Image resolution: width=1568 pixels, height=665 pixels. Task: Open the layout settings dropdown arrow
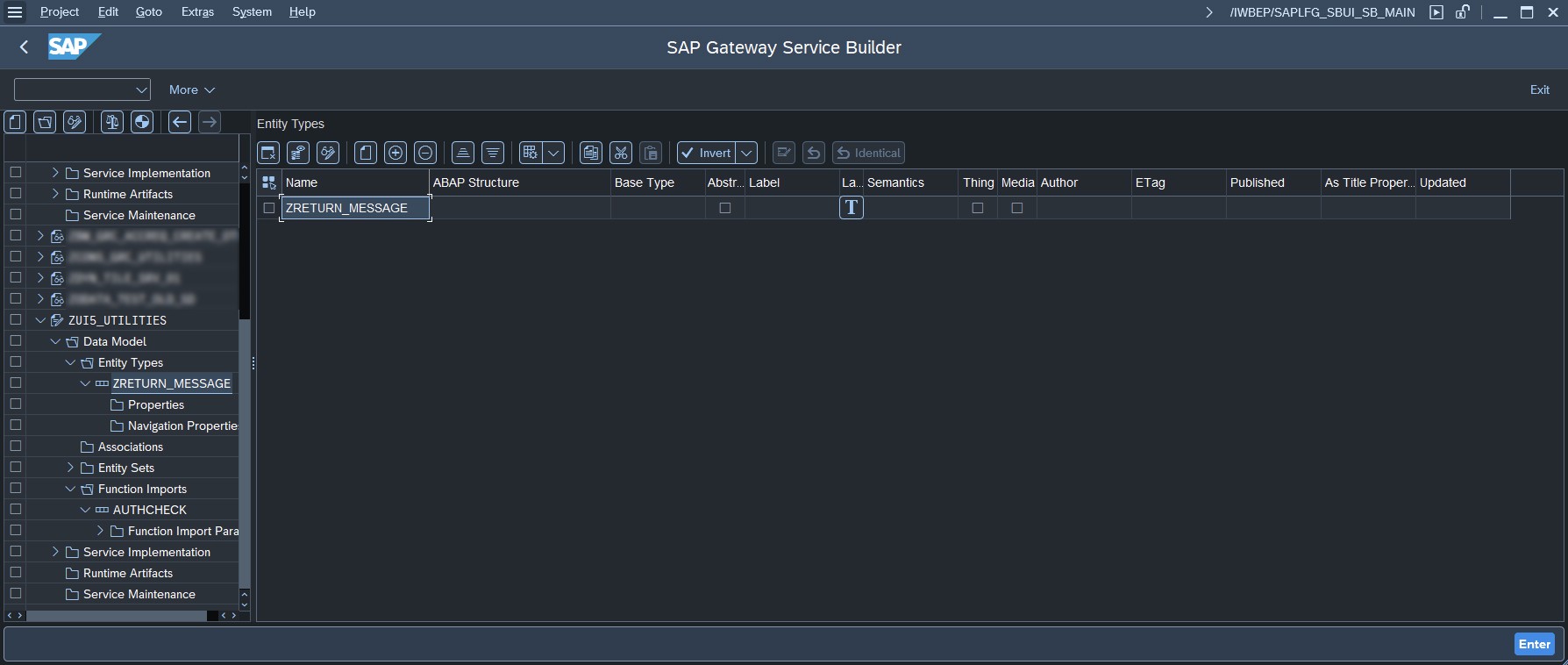pyautogui.click(x=554, y=153)
